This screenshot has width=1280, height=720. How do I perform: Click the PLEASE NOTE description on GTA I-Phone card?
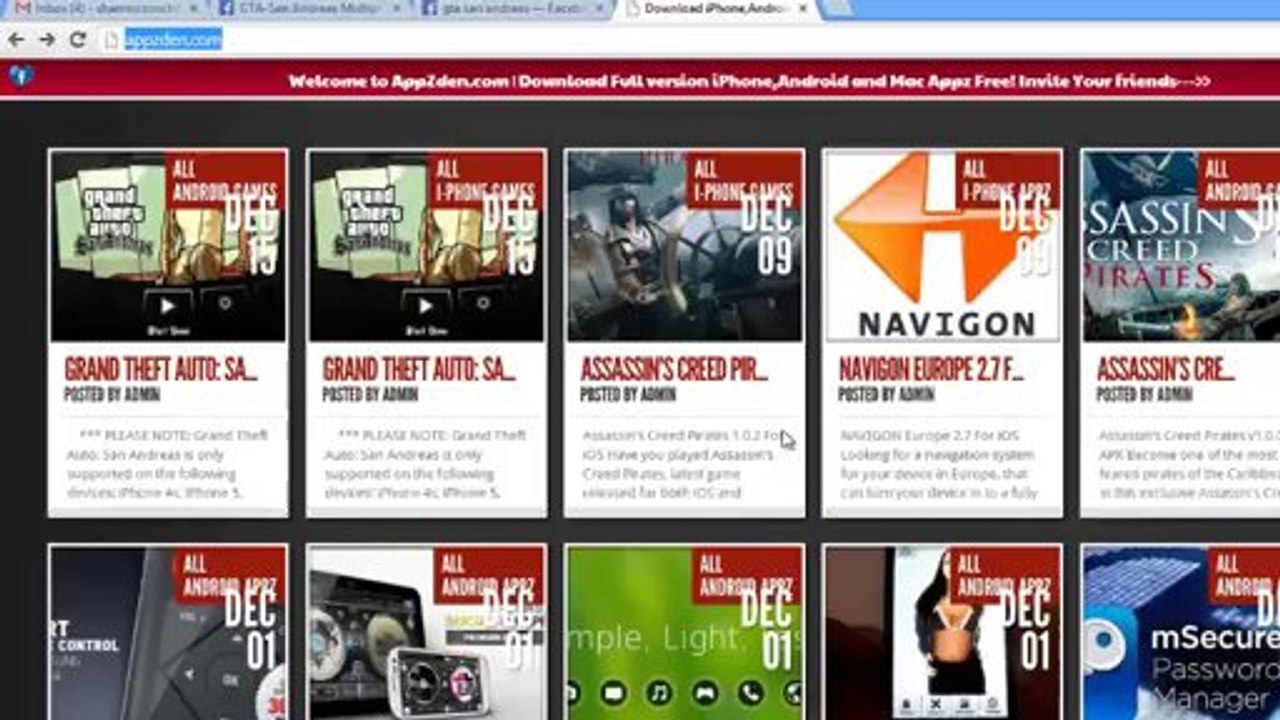click(x=426, y=464)
